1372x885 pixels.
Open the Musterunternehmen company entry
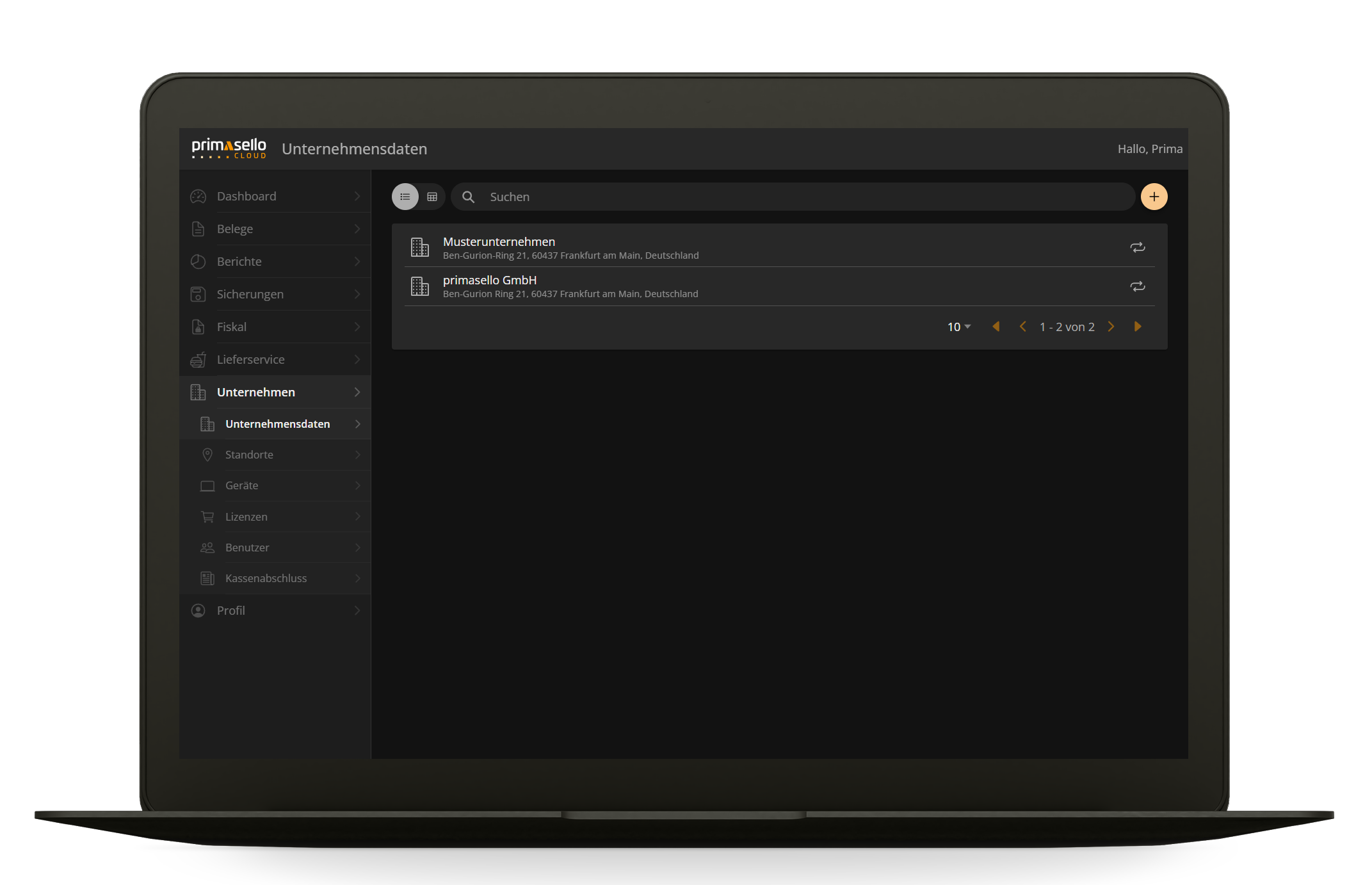coord(499,241)
